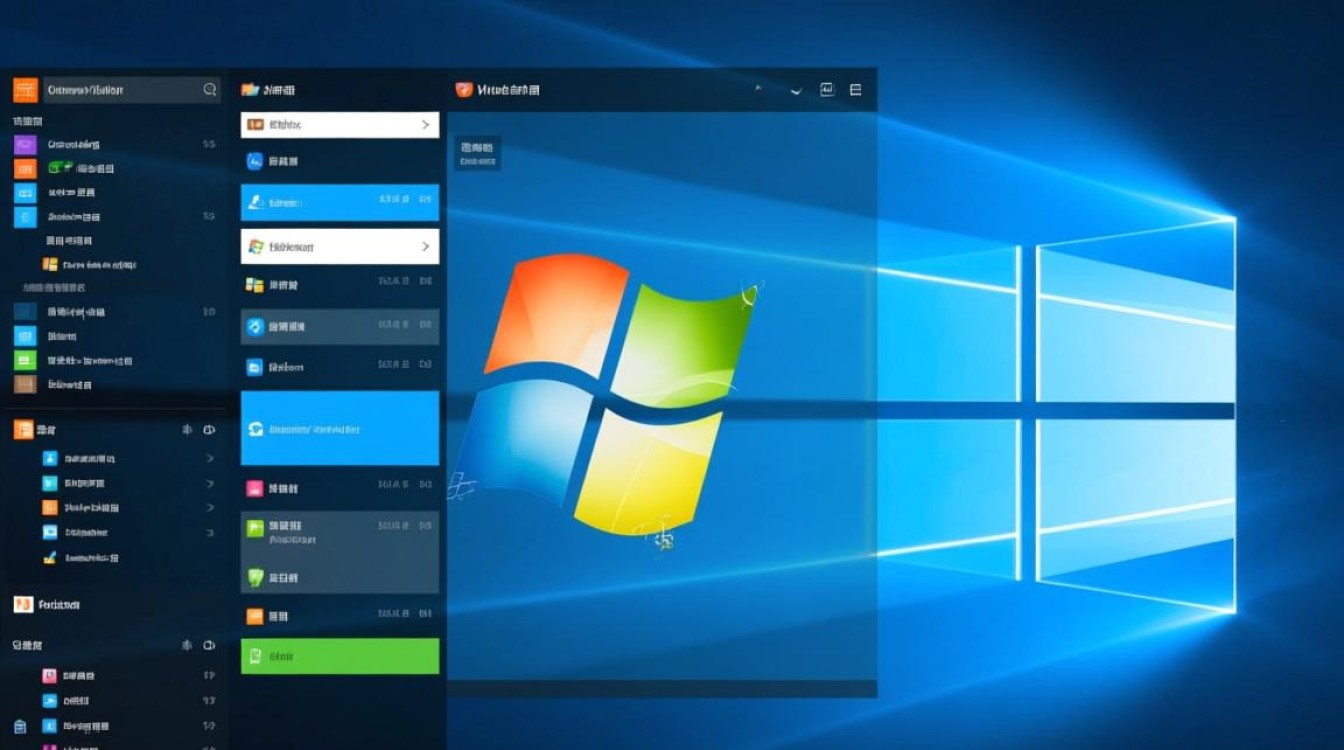Click the brown icon in the left list
The height and width of the screenshot is (750, 1344).
[x=25, y=385]
